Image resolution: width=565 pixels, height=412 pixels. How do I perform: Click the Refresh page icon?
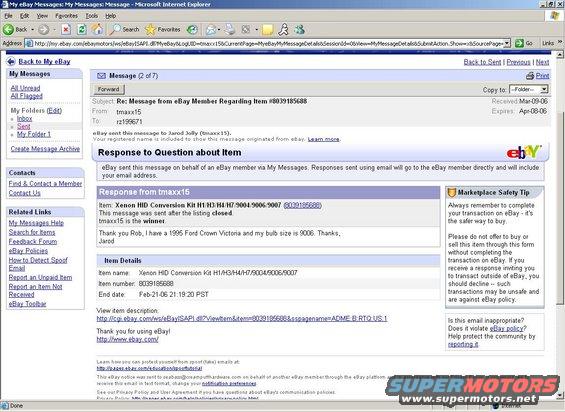tap(82, 29)
